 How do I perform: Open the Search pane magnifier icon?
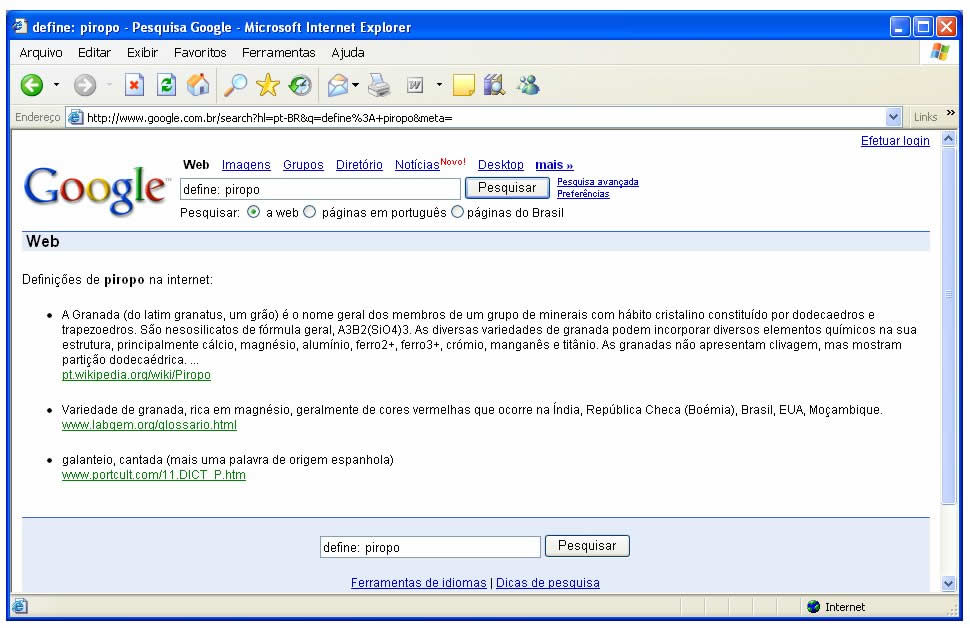tap(236, 85)
